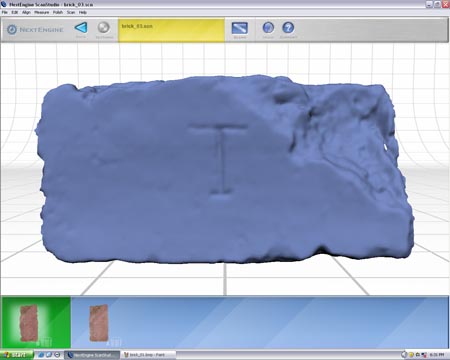Click the NextEngine ScanStudio taskbar button
450x360 pixels.
[x=92, y=355]
